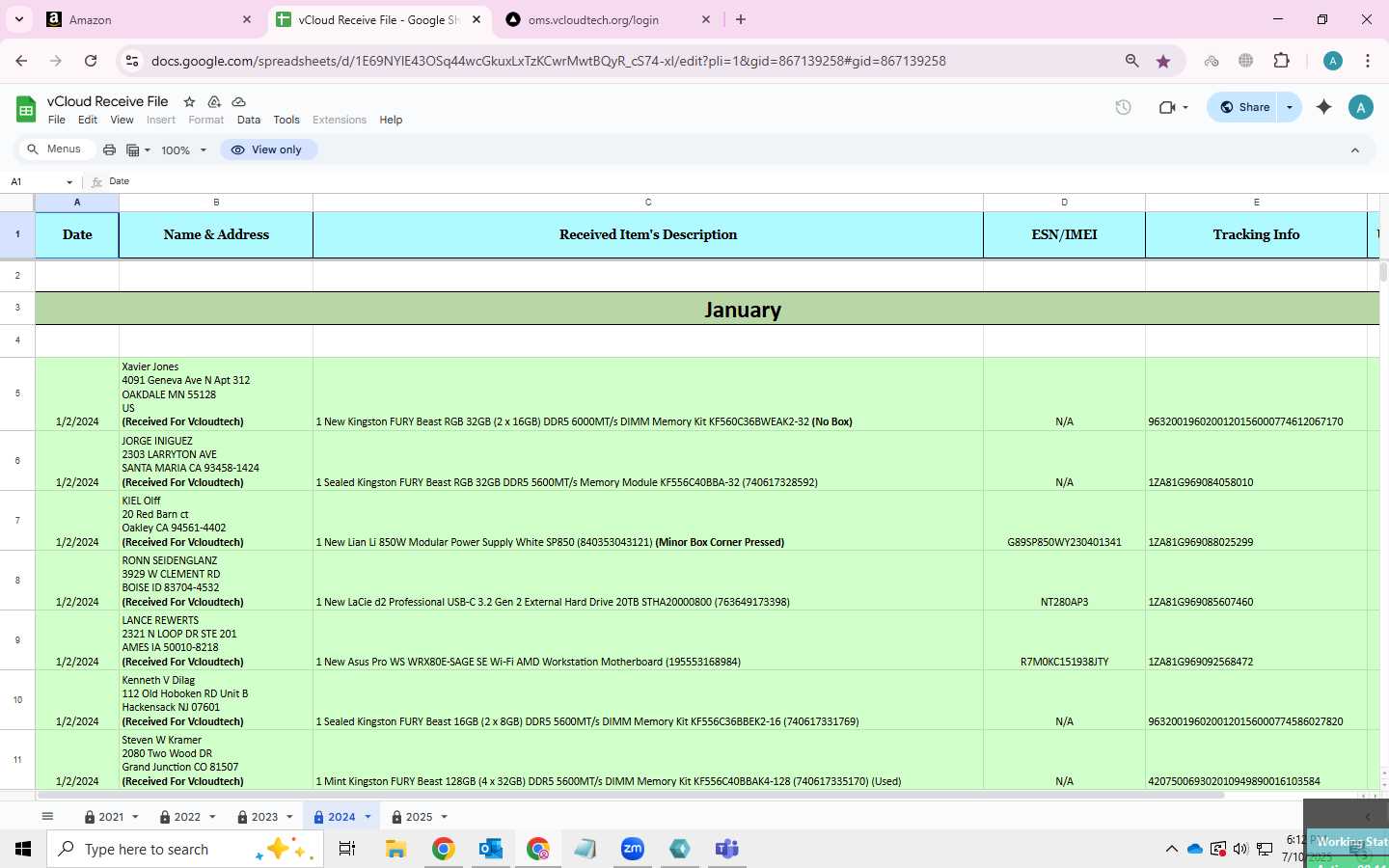
Task: Open the filter views icon
Action: pyautogui.click(x=139, y=149)
